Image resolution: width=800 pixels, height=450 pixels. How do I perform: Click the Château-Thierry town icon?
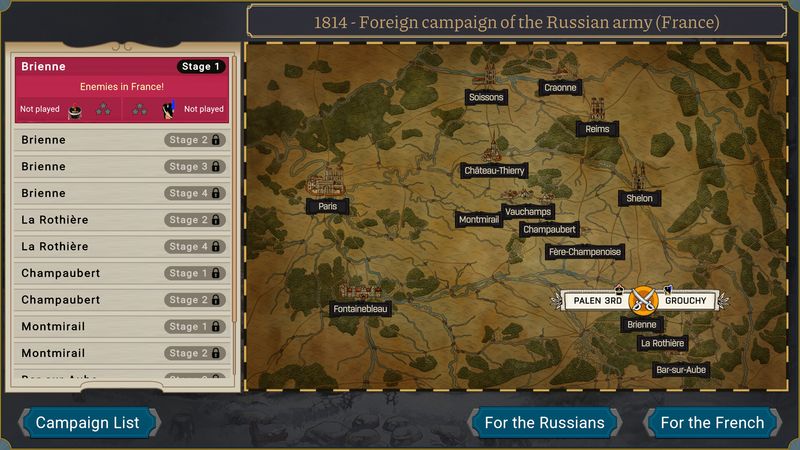coord(490,155)
